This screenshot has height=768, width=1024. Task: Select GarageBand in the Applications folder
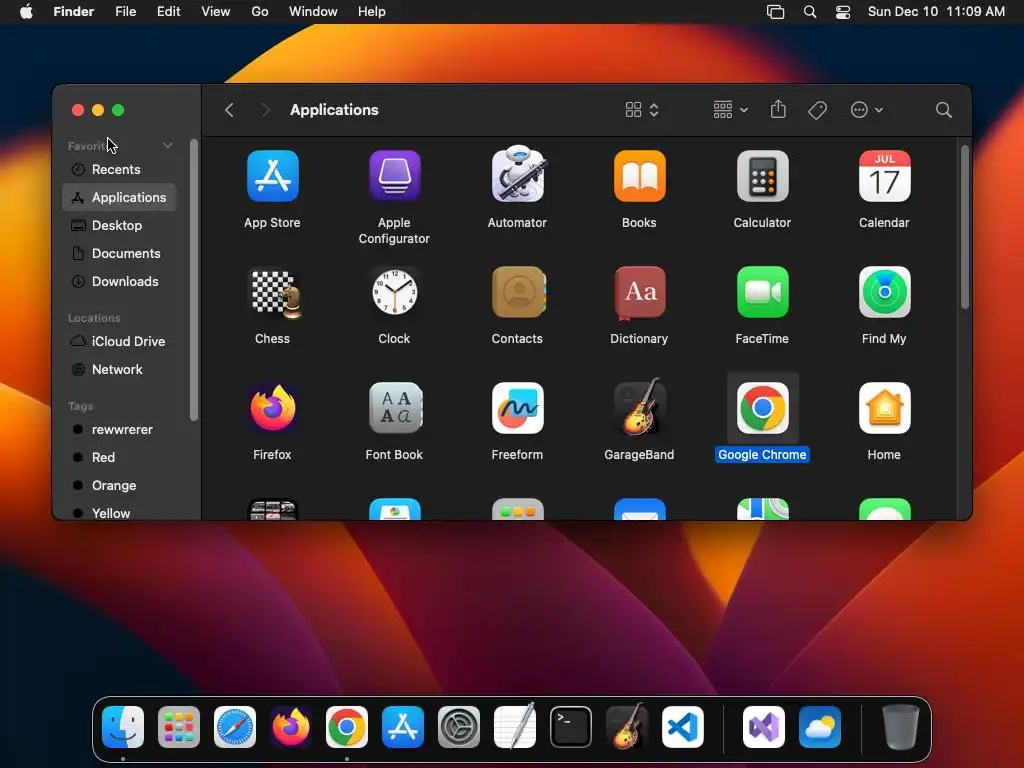pyautogui.click(x=639, y=407)
